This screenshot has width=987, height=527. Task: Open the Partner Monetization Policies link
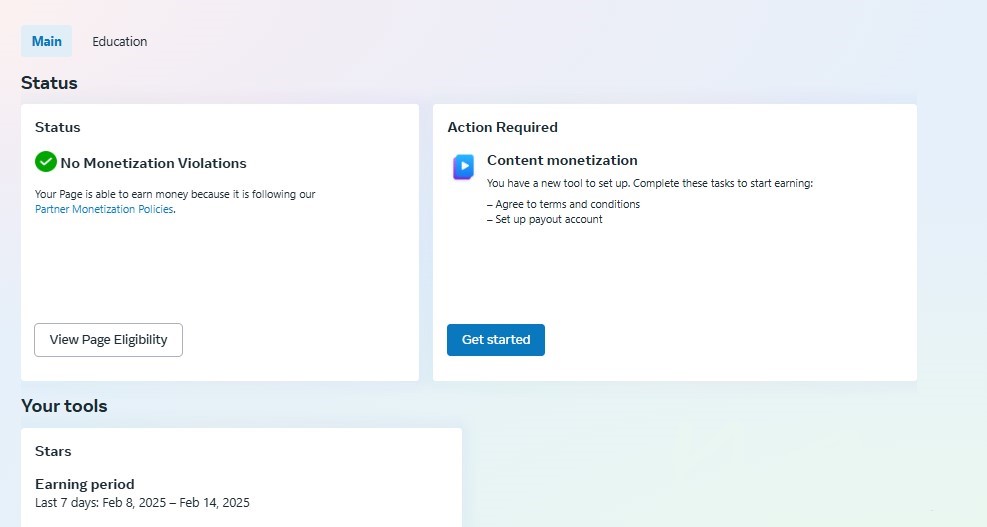[x=104, y=209]
